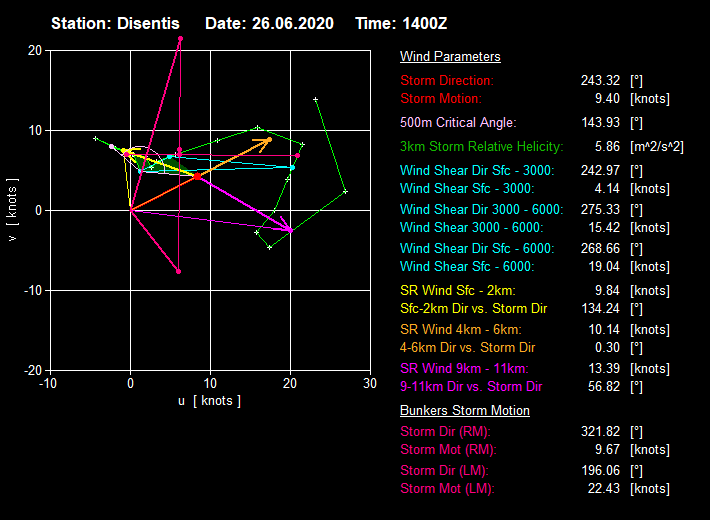Click the red Storm Direction label
710x520 pixels.
pyautogui.click(x=447, y=80)
